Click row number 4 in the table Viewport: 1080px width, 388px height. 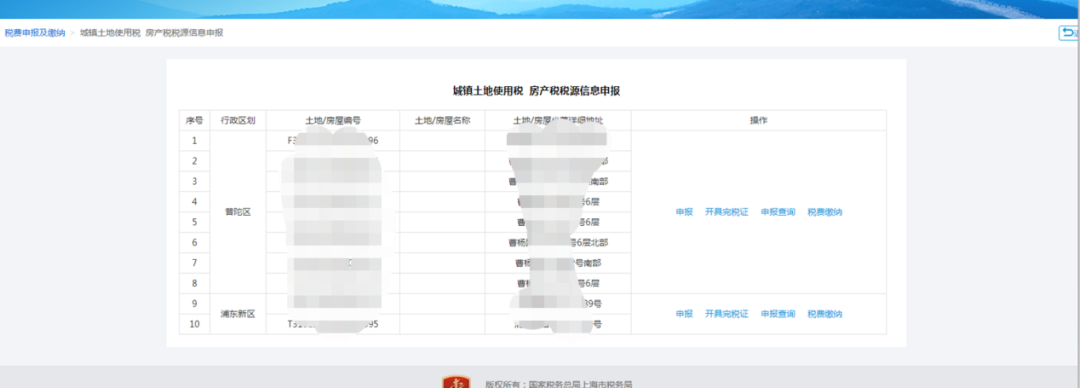(194, 202)
